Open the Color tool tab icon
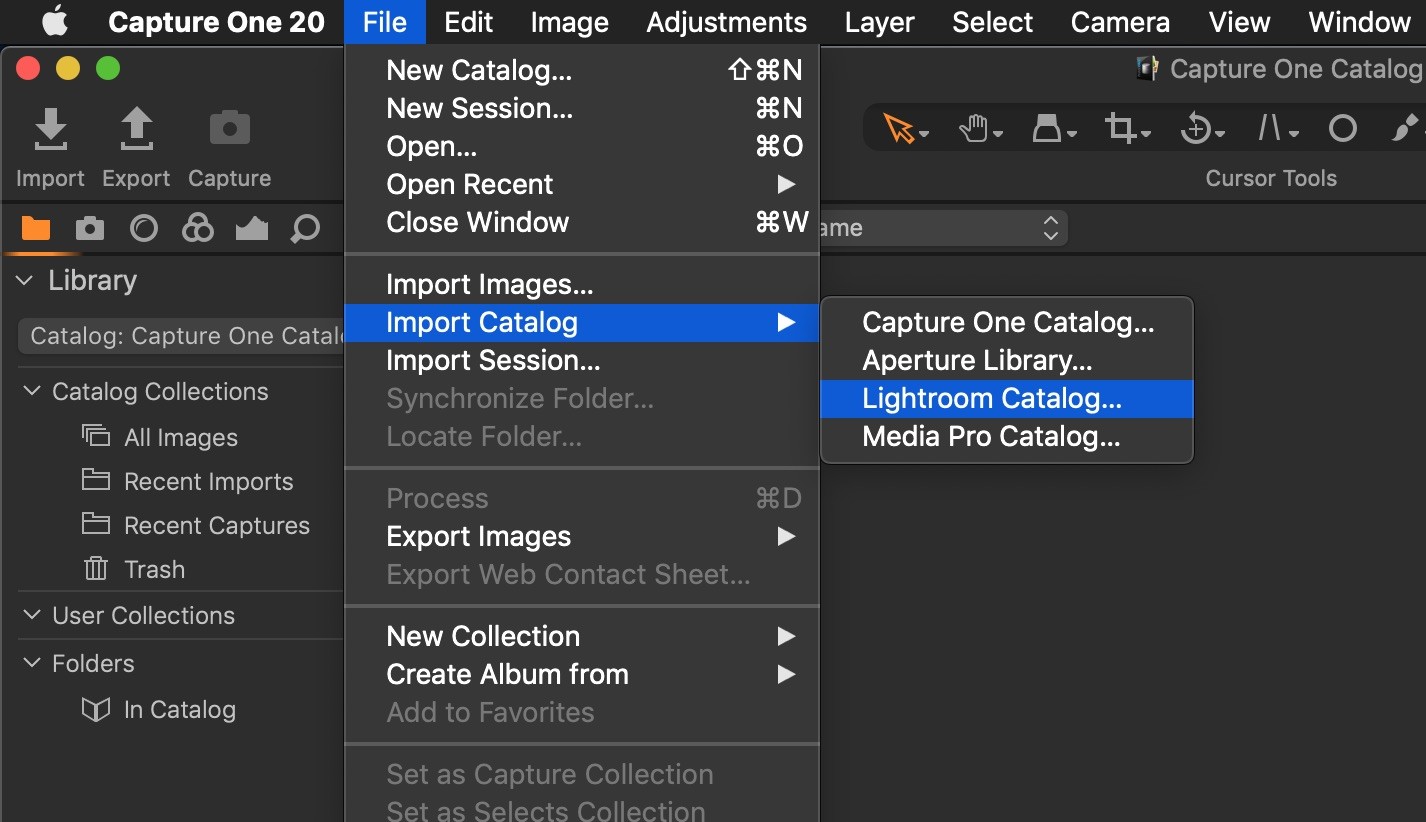Screen dimensions: 1426x822 198,229
